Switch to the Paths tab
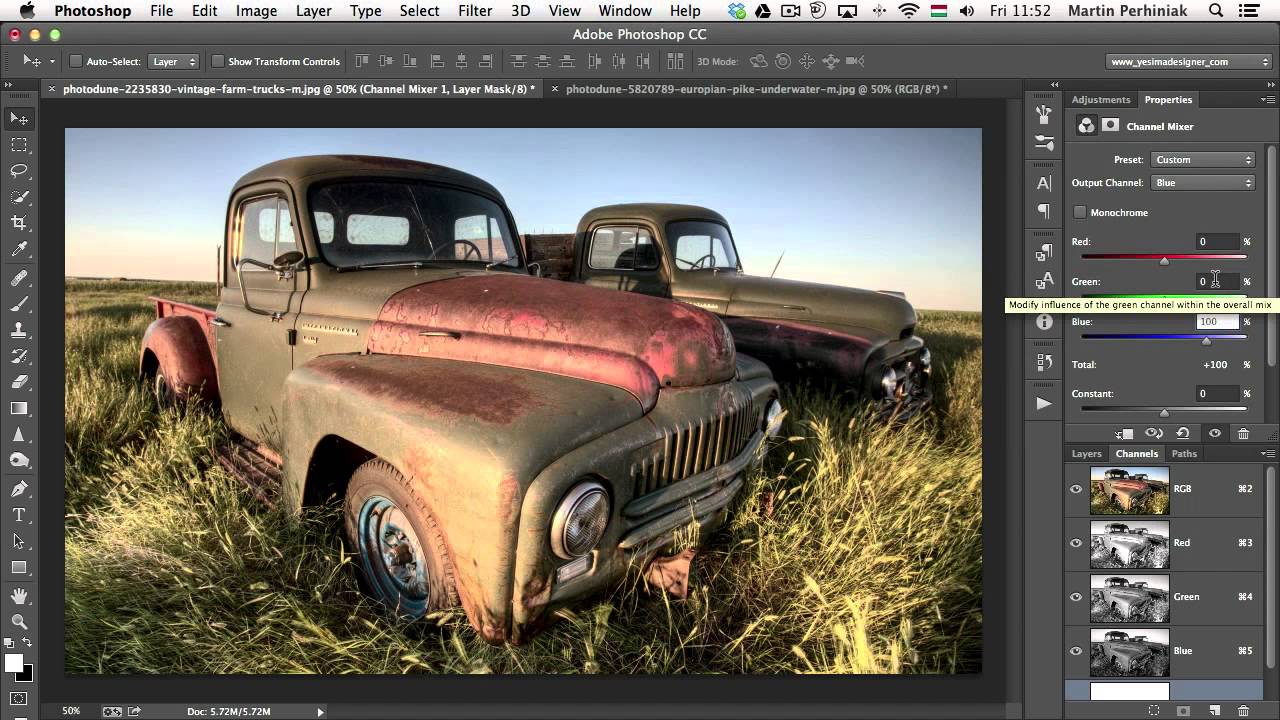Screen dimensions: 1280x720 tap(1184, 454)
